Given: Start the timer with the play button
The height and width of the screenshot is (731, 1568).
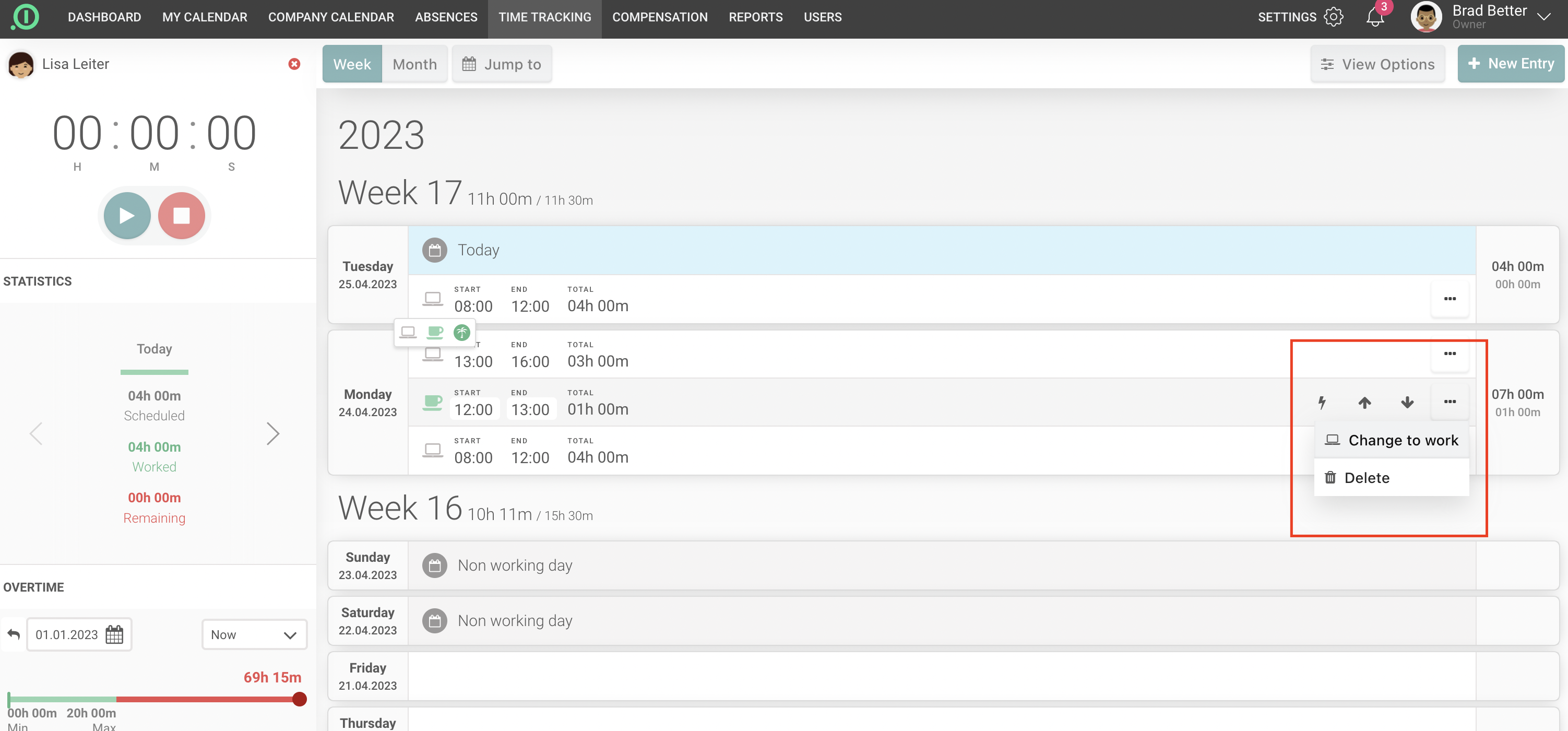Looking at the screenshot, I should [x=127, y=216].
